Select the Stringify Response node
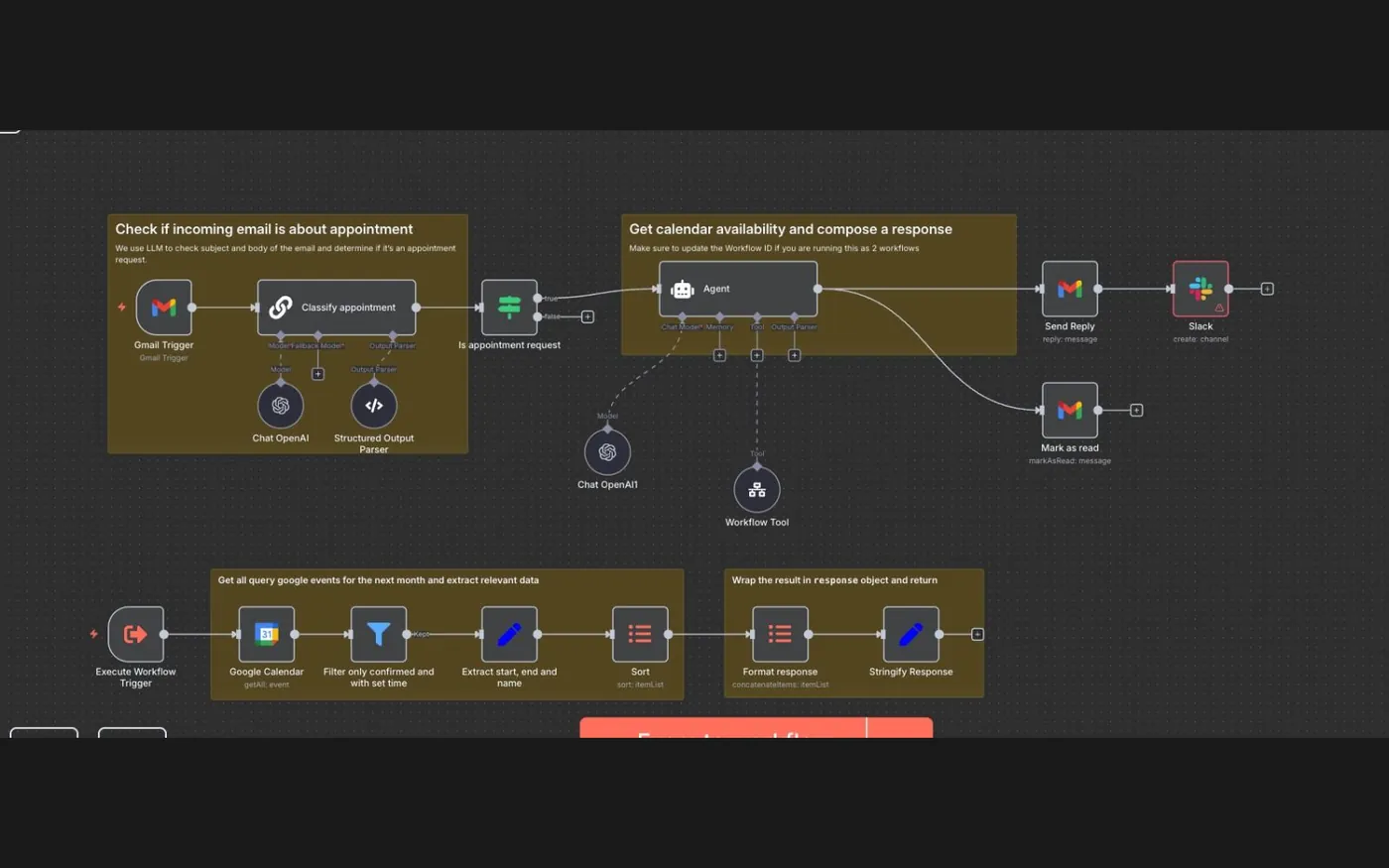The height and width of the screenshot is (868, 1389). [x=911, y=634]
